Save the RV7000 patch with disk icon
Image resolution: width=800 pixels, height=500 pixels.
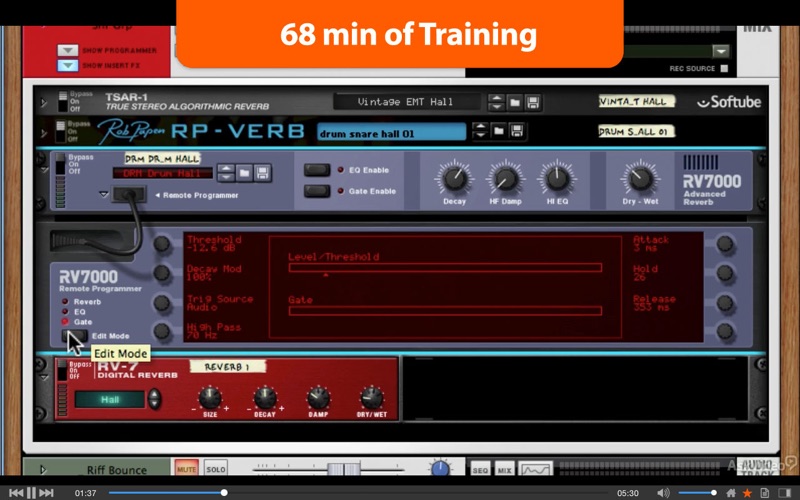[263, 173]
